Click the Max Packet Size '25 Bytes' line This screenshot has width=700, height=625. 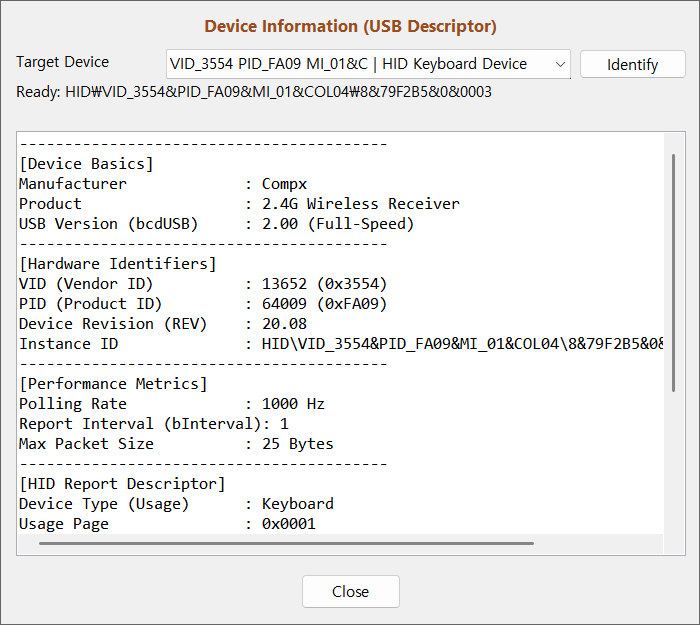pos(176,444)
